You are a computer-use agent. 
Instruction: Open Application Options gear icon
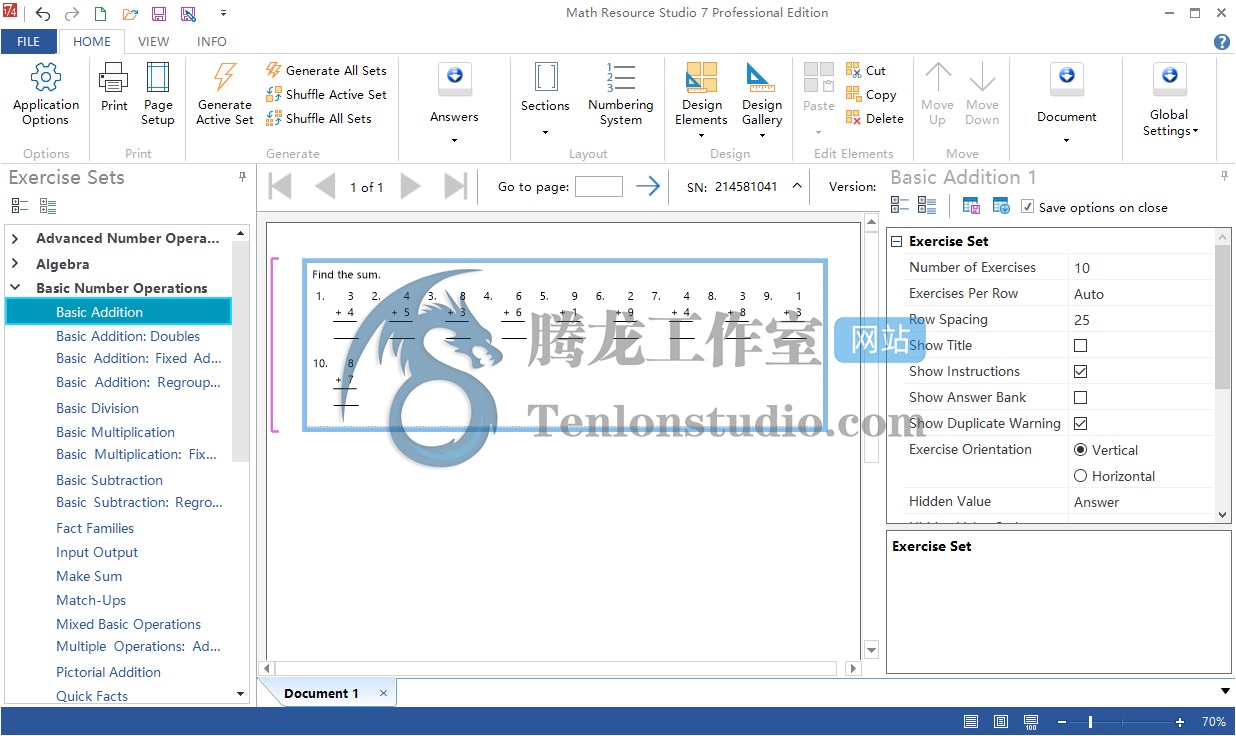[x=46, y=78]
